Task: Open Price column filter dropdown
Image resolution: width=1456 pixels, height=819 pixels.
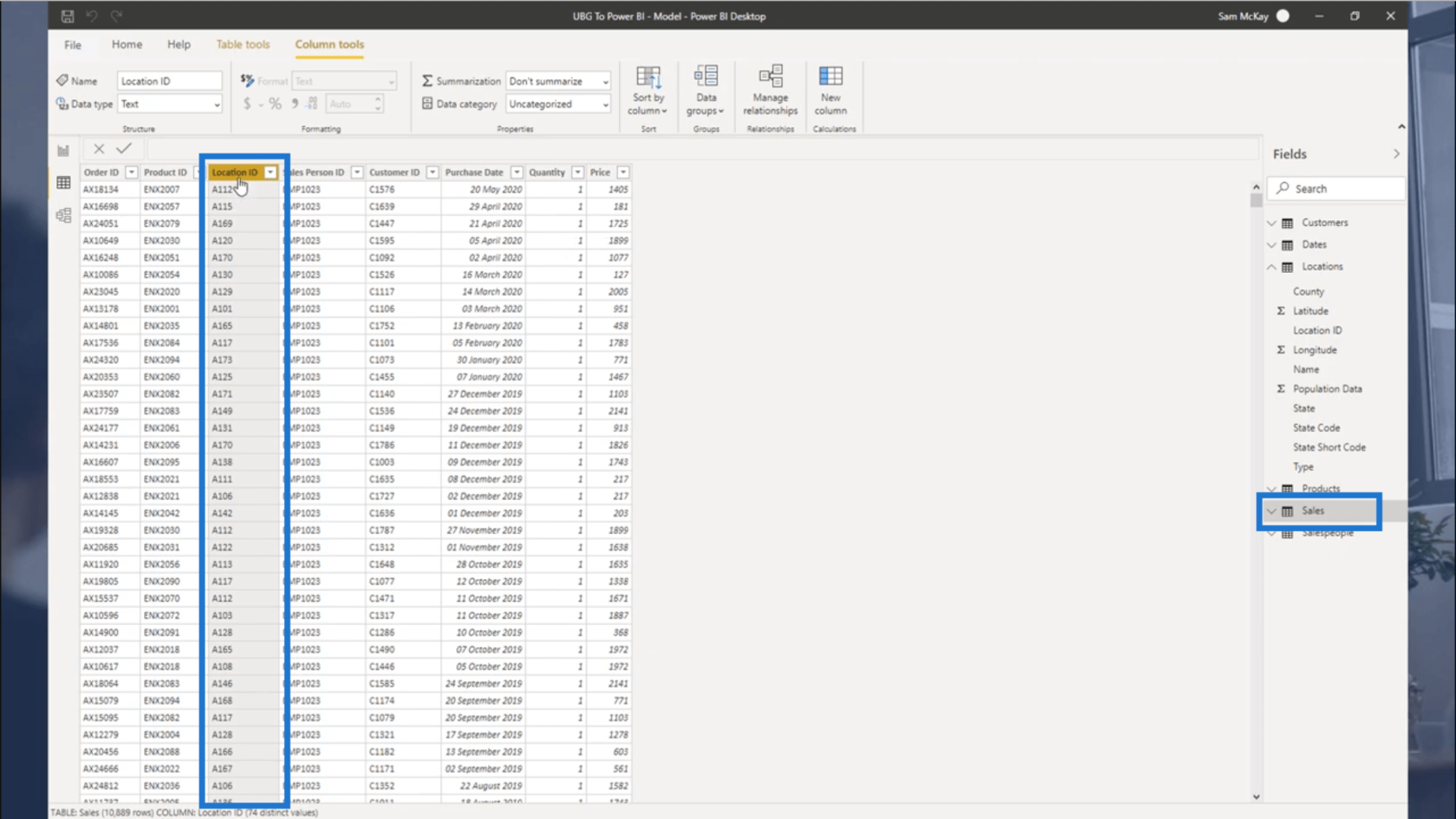Action: (x=623, y=172)
